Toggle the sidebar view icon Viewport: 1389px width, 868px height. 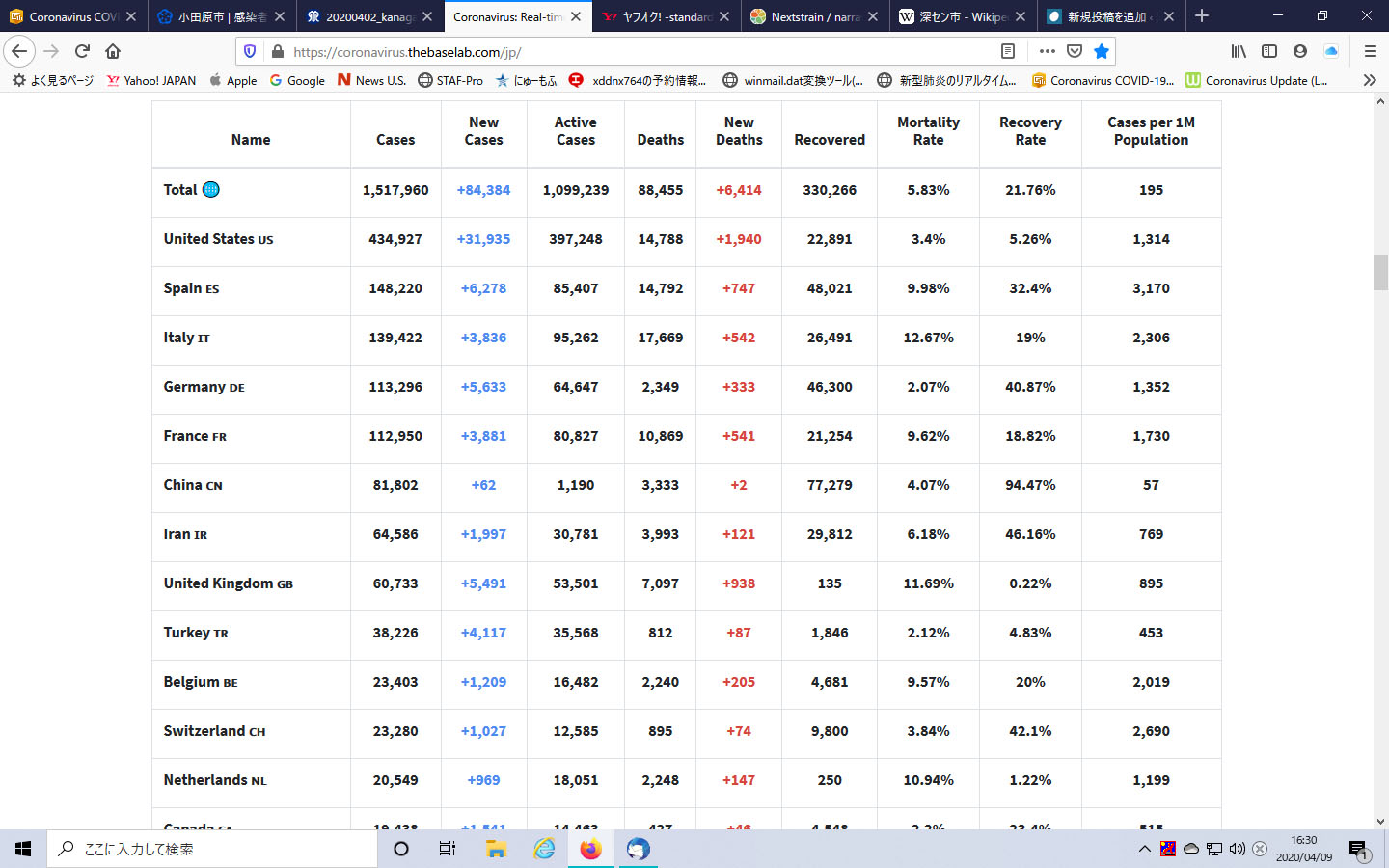1269,51
